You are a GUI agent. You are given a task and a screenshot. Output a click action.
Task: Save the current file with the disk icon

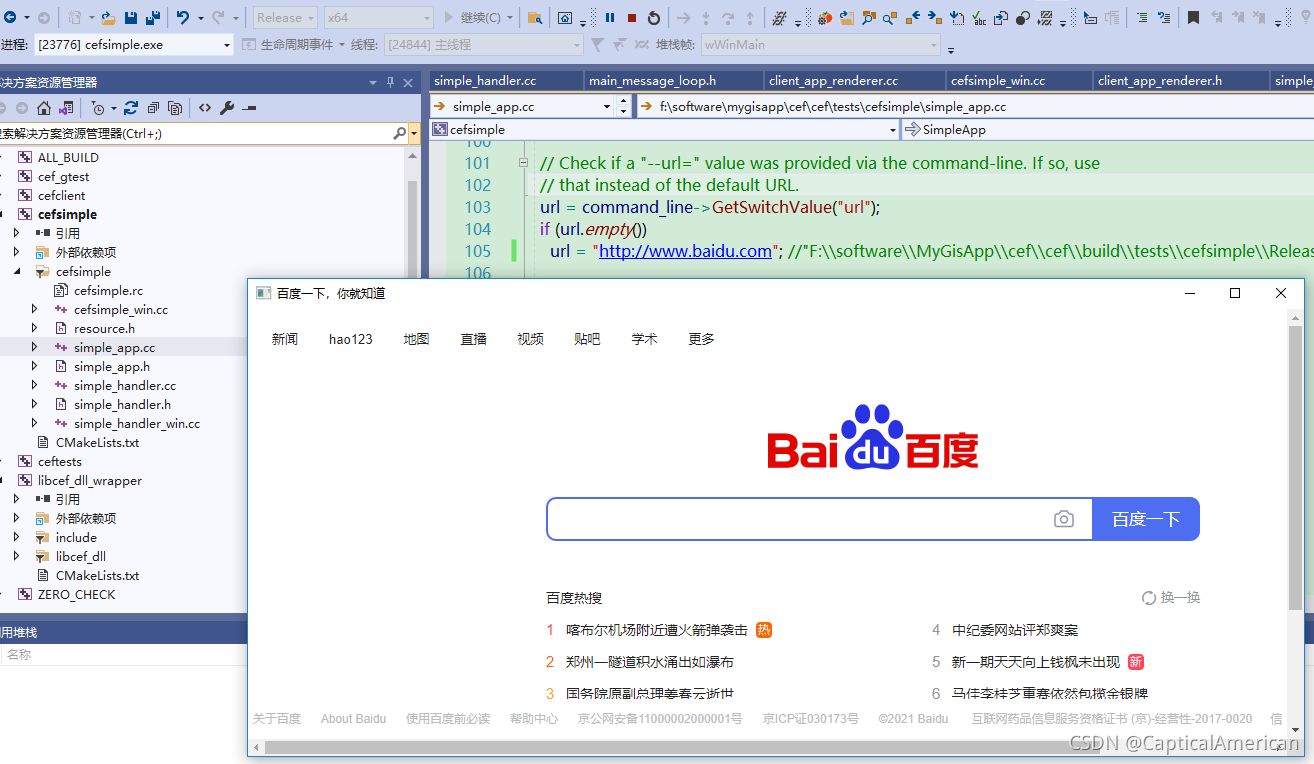131,17
